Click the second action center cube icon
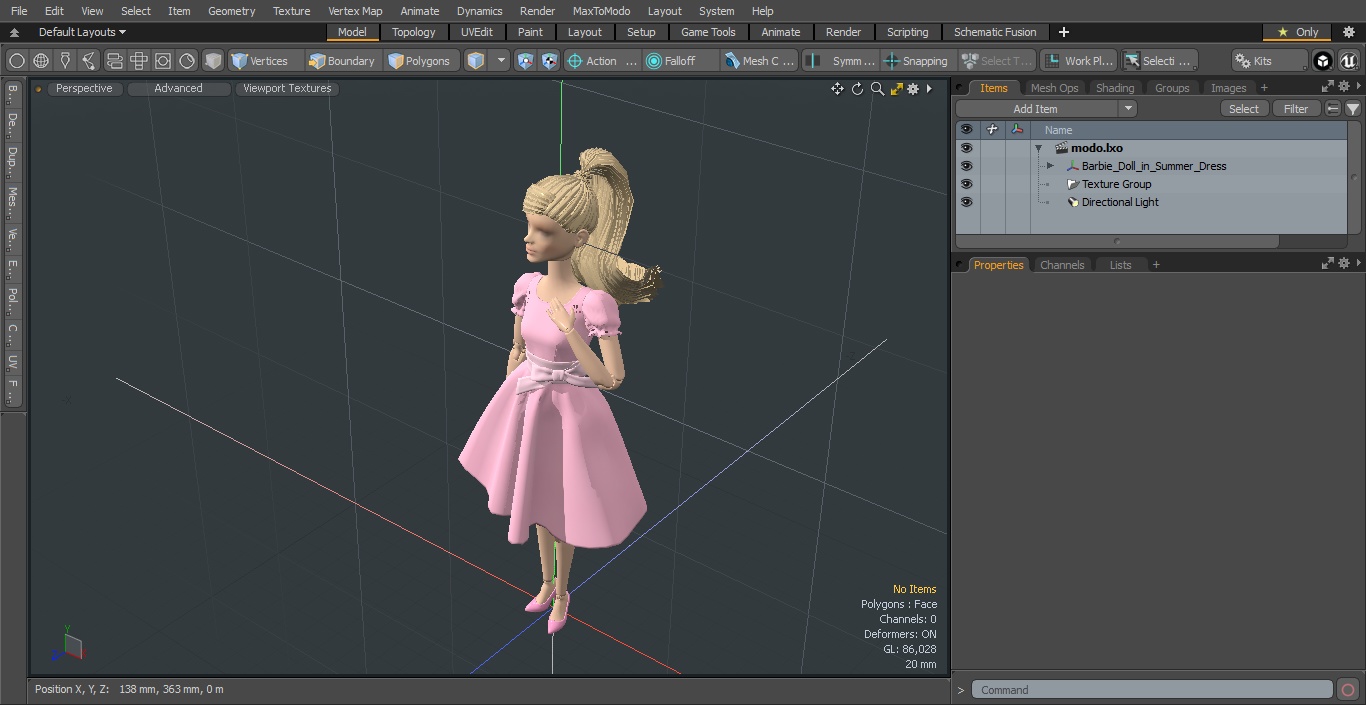 [x=549, y=61]
